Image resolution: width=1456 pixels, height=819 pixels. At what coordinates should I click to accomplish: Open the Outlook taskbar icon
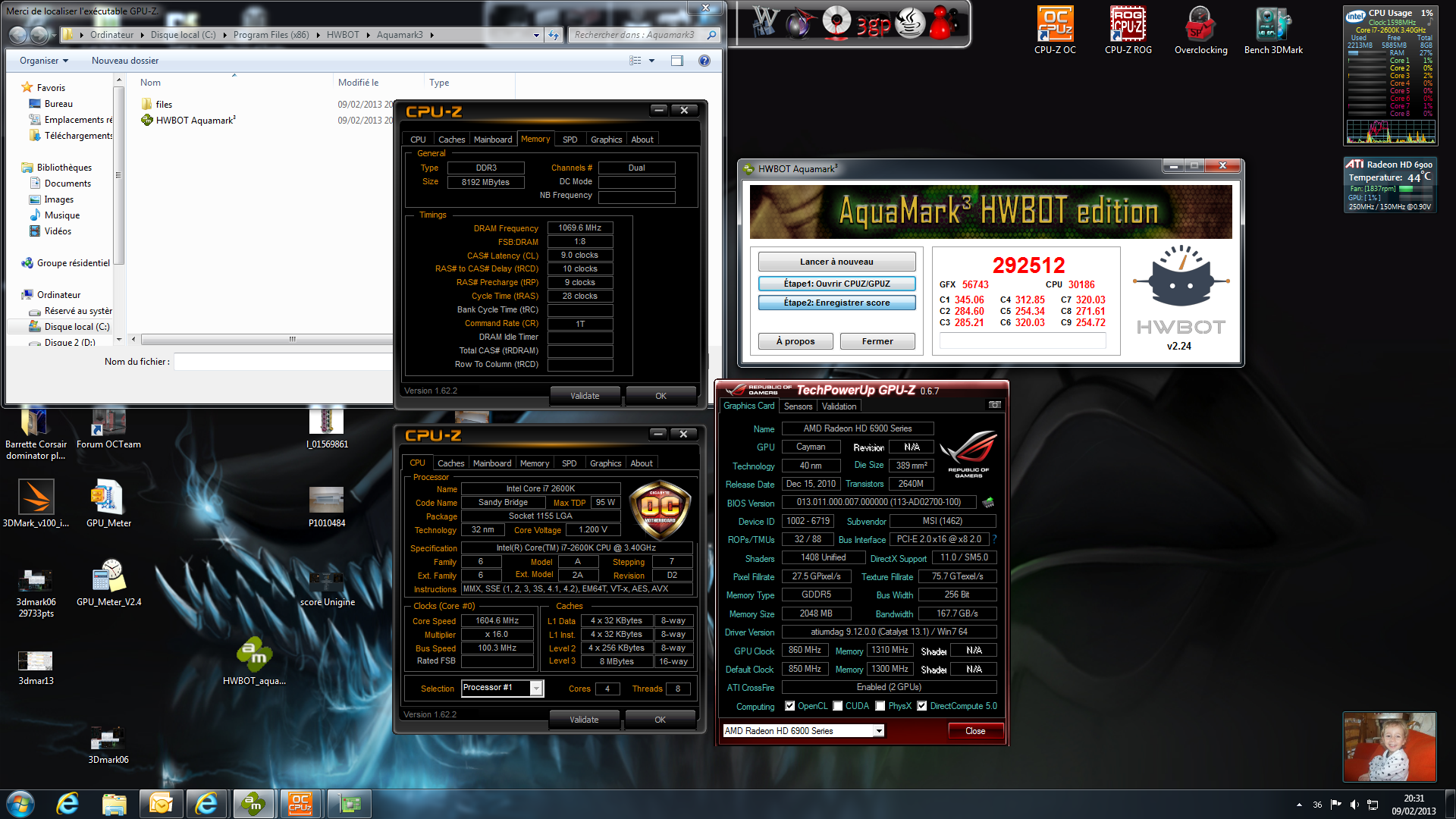coord(161,804)
